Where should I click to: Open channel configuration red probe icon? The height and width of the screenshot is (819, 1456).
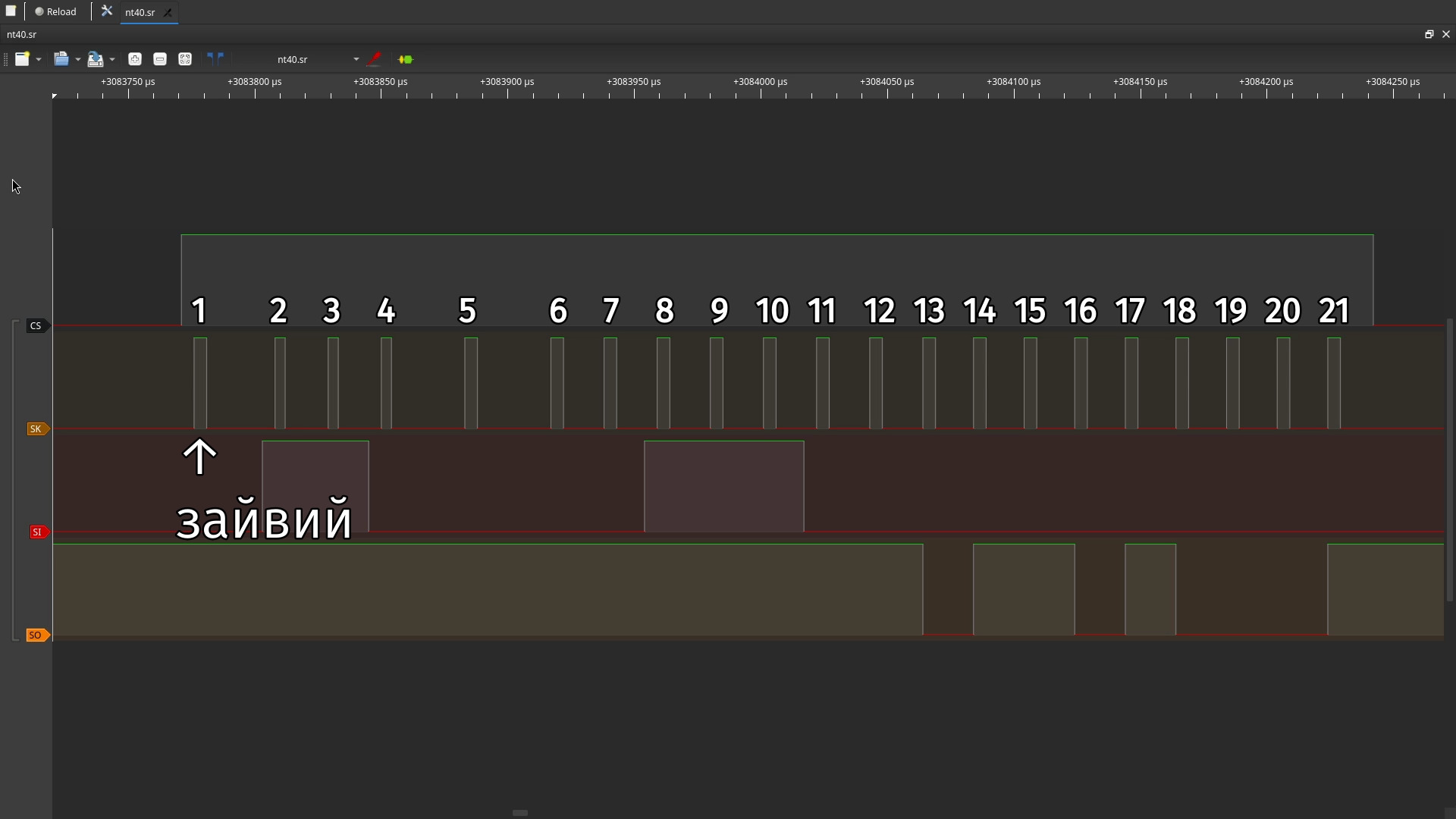click(374, 59)
